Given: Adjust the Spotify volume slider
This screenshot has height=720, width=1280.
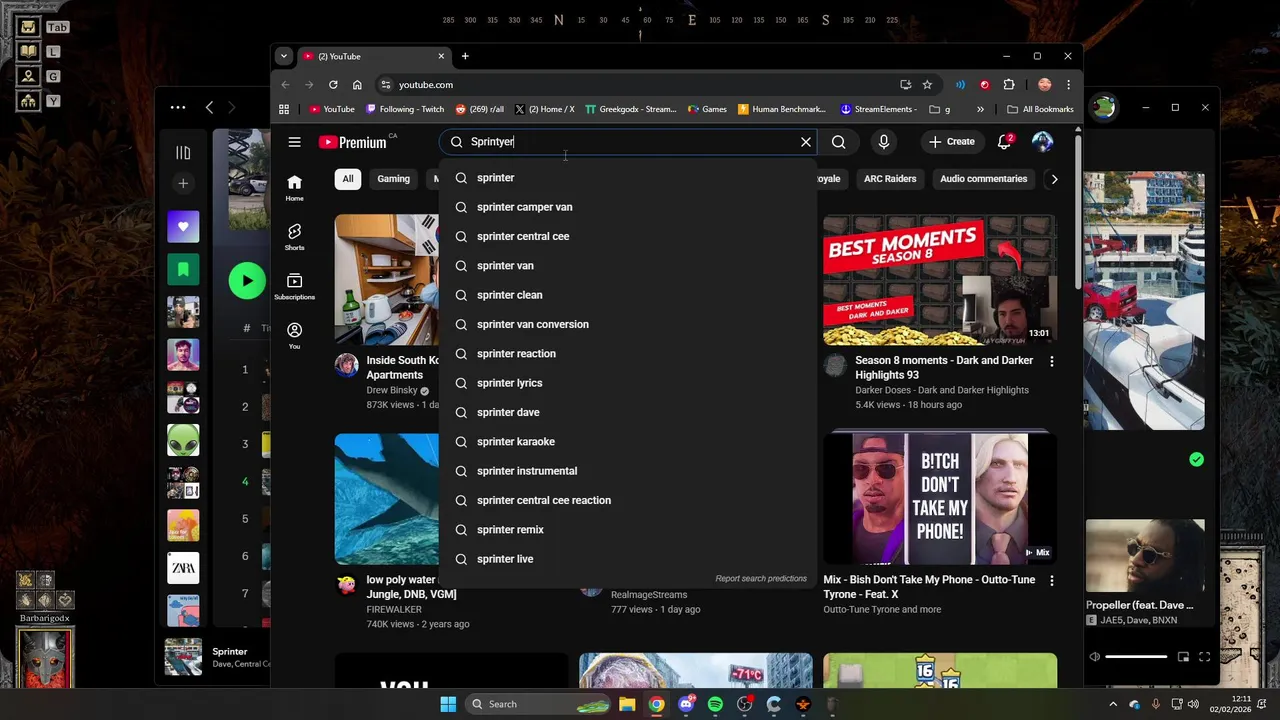Looking at the screenshot, I should (1136, 657).
